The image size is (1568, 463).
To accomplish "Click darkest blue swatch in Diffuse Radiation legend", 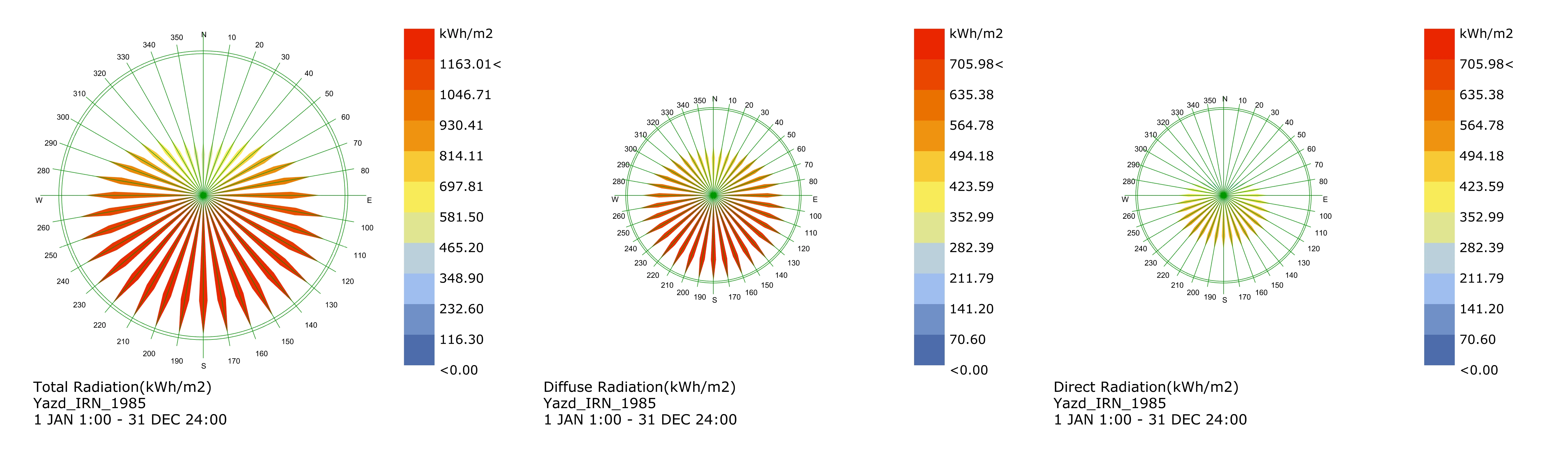I will click(x=929, y=350).
